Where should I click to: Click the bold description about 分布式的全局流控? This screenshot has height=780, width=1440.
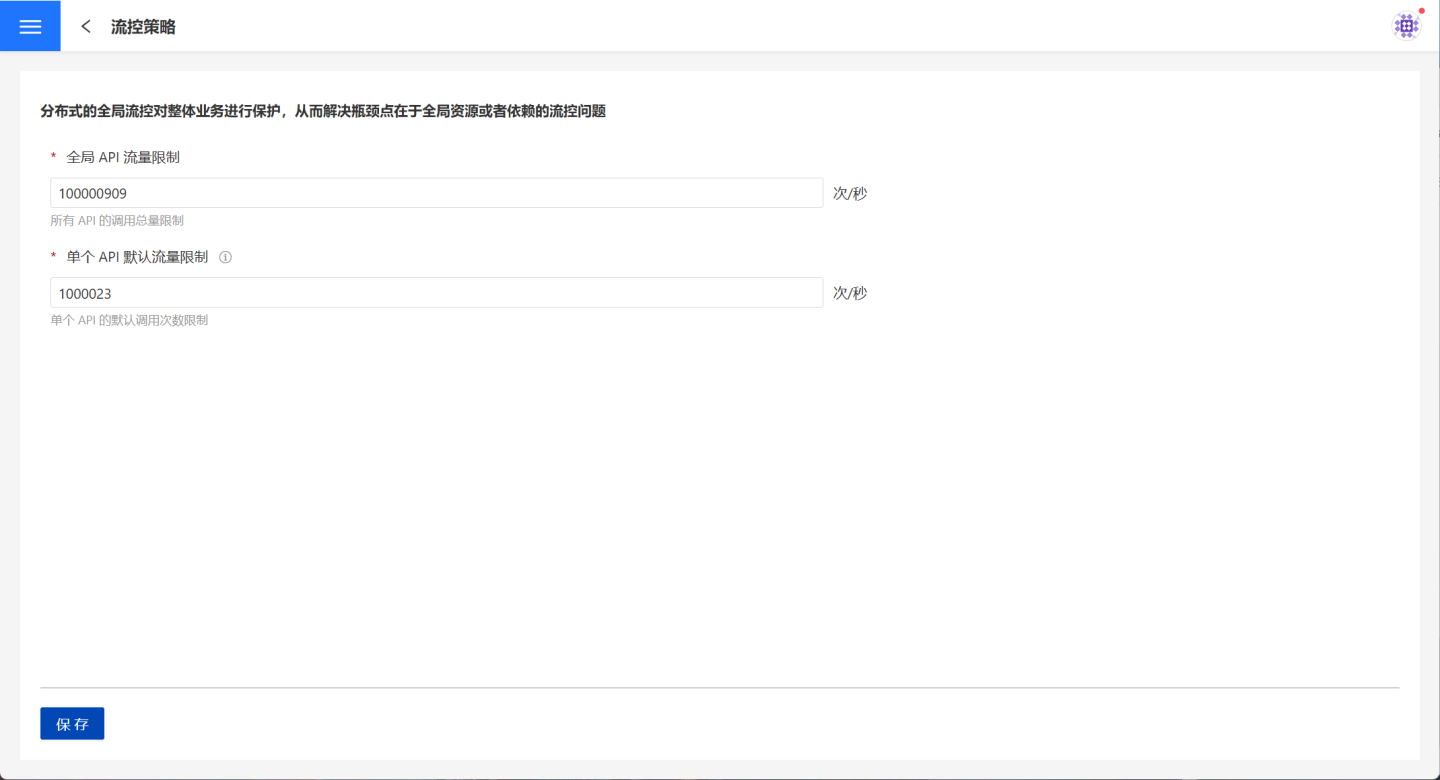tap(323, 111)
